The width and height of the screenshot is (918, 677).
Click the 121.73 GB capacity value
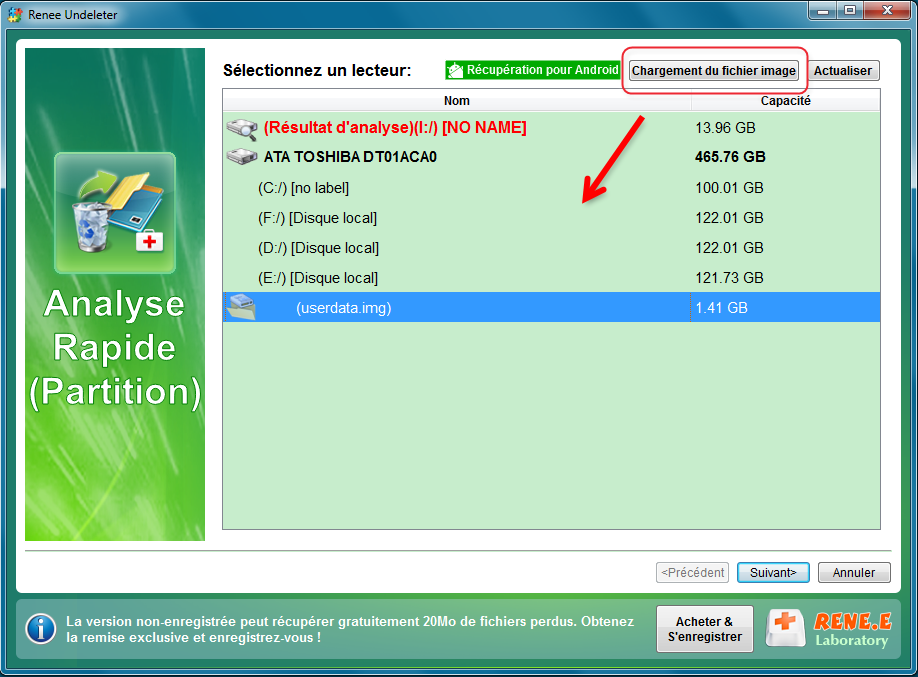[729, 278]
